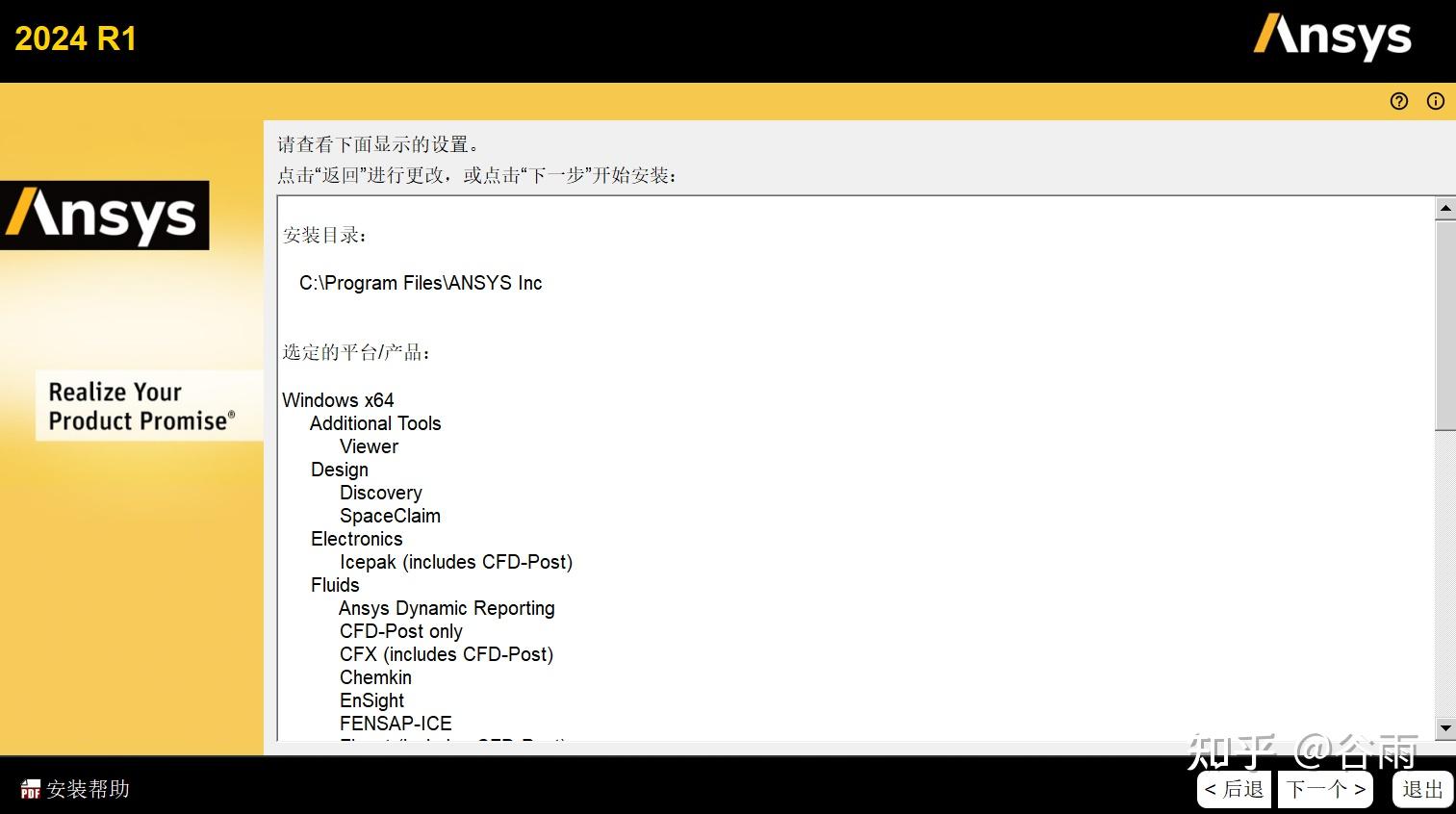Select the Icepak (includes CFD-Post) entry
This screenshot has width=1456, height=814.
[456, 561]
